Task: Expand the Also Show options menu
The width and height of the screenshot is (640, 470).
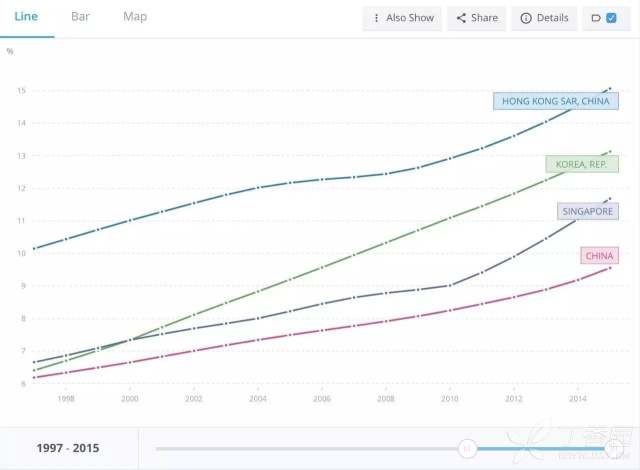Action: (402, 18)
